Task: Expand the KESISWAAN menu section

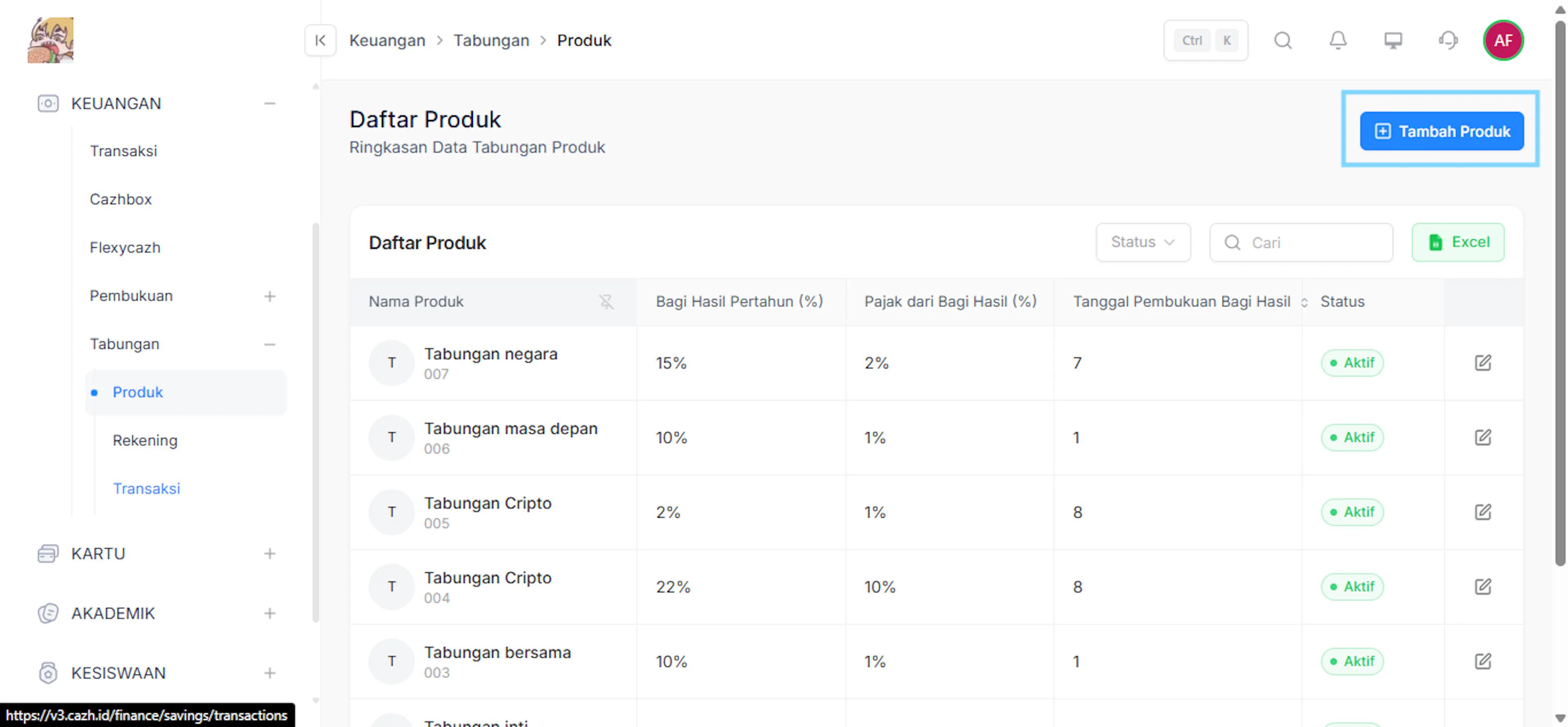Action: 269,673
